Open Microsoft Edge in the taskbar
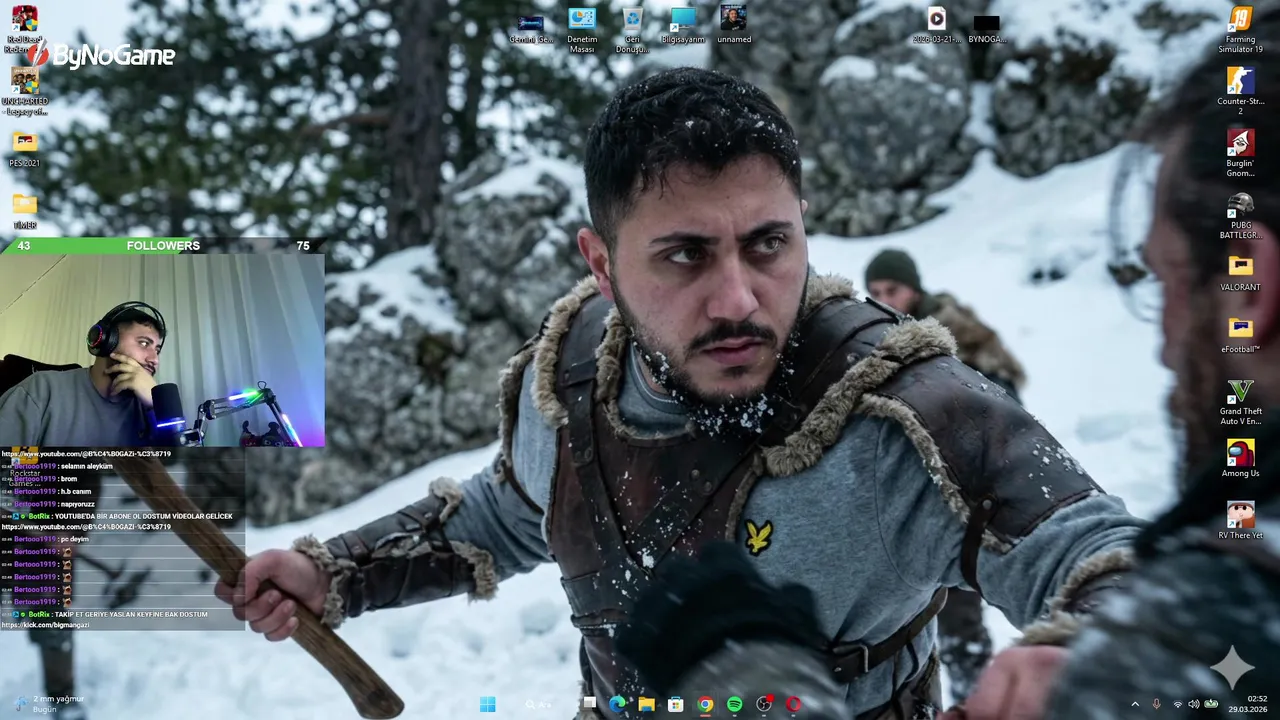 click(617, 704)
